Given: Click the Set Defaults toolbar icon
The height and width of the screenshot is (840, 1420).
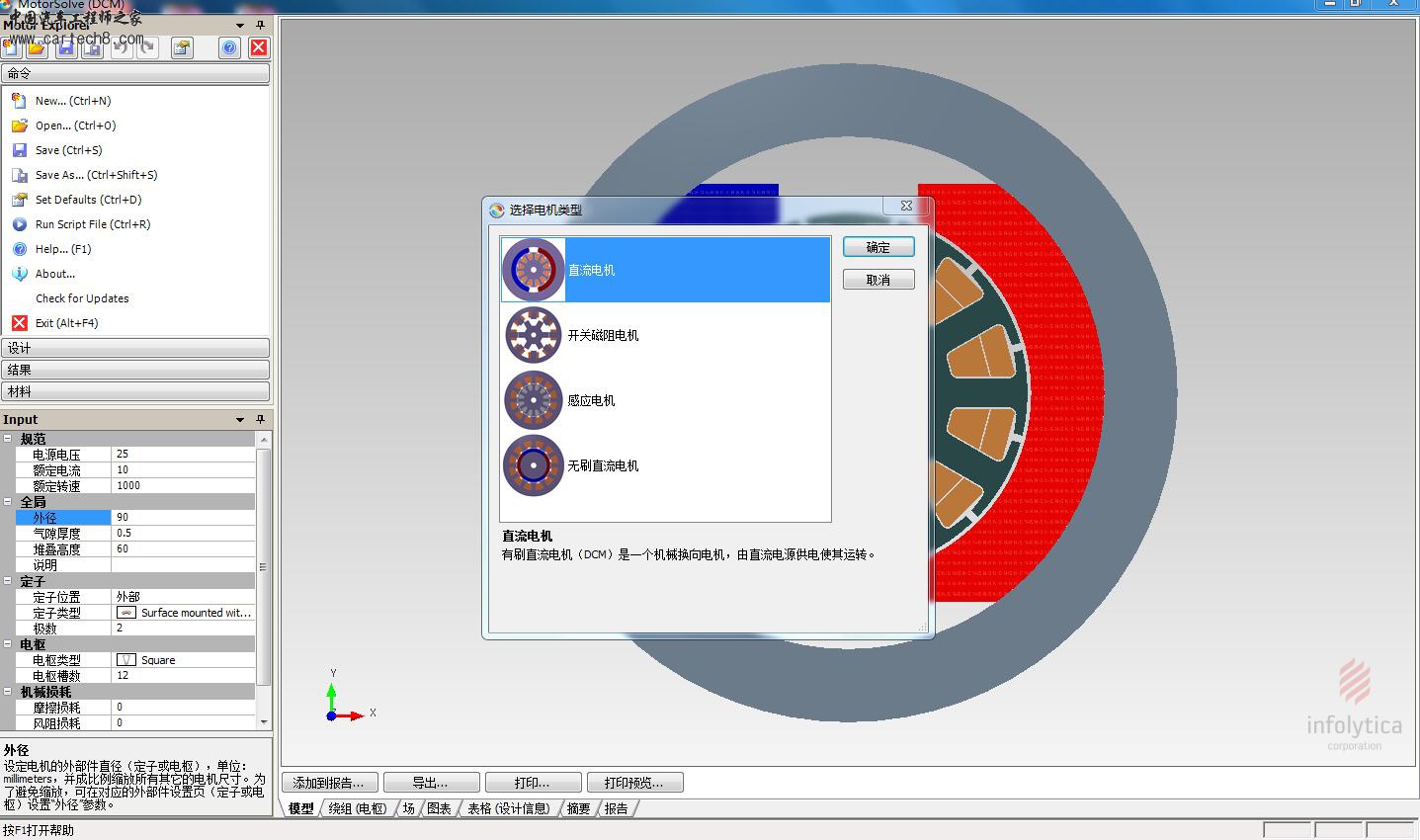Looking at the screenshot, I should pyautogui.click(x=182, y=46).
